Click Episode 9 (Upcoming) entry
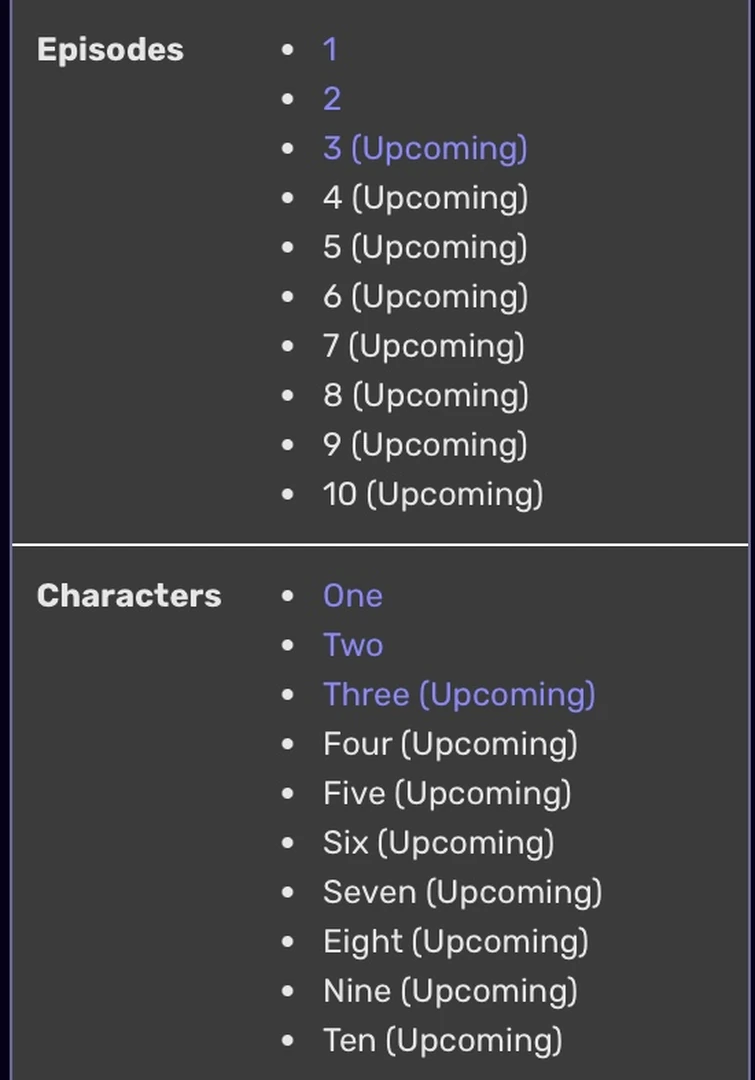This screenshot has width=755, height=1080. pos(424,444)
